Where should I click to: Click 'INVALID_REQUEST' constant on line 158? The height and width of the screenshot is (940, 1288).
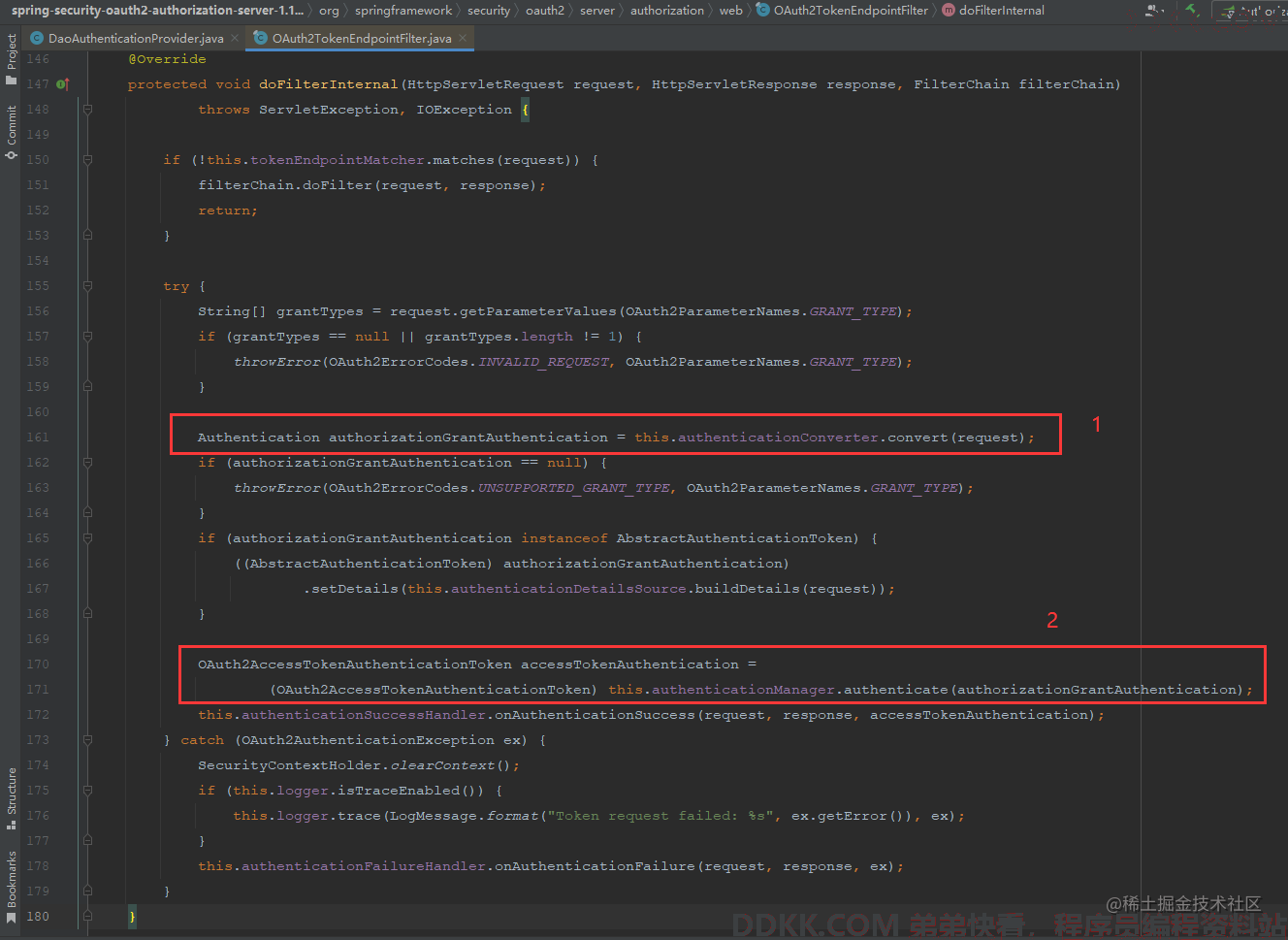[543, 362]
